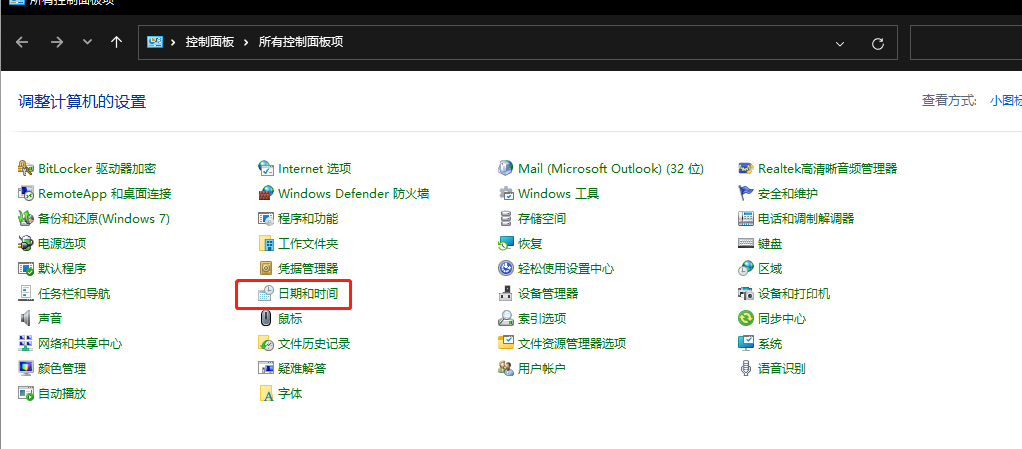Expand the address bar history dropdown
The width and height of the screenshot is (1022, 449).
840,43
